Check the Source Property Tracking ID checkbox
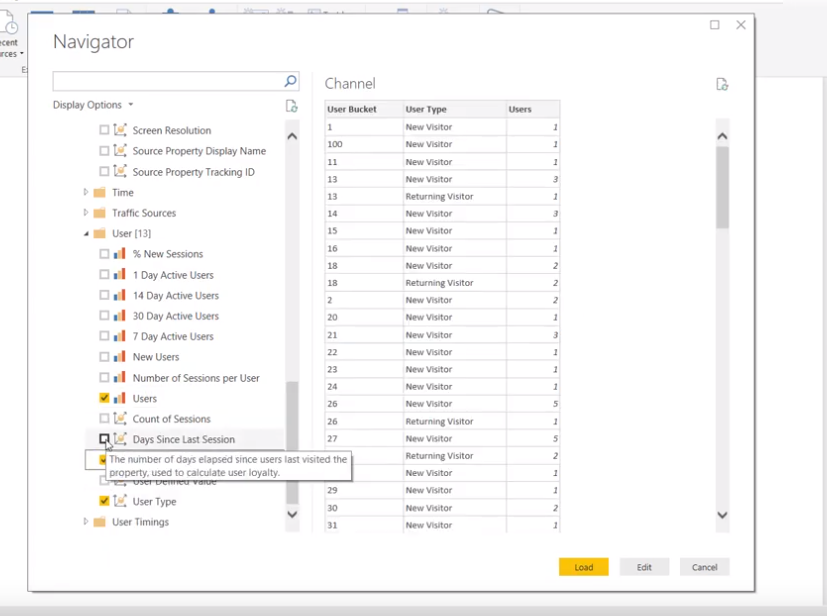This screenshot has width=827, height=616. click(x=104, y=171)
